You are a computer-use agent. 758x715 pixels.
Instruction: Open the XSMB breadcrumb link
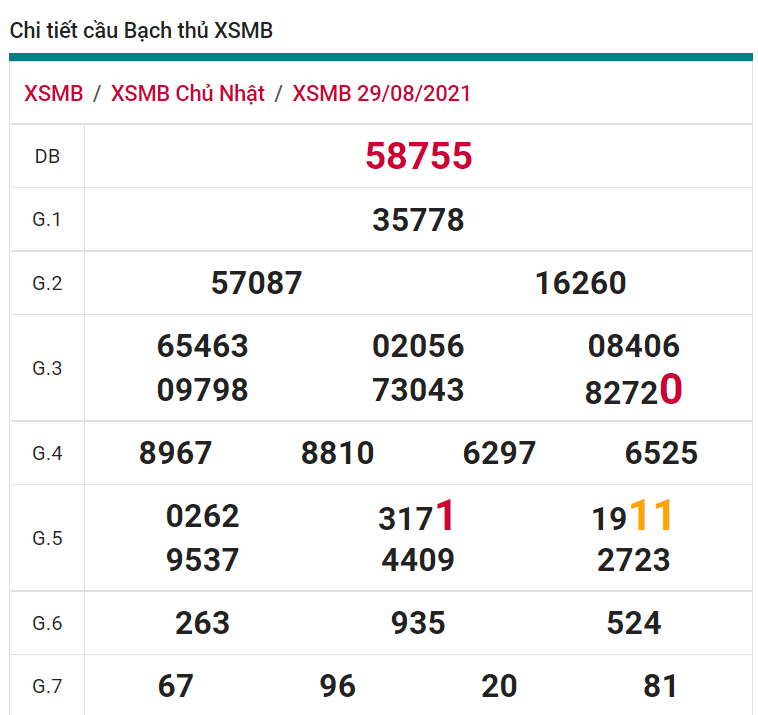coord(54,94)
